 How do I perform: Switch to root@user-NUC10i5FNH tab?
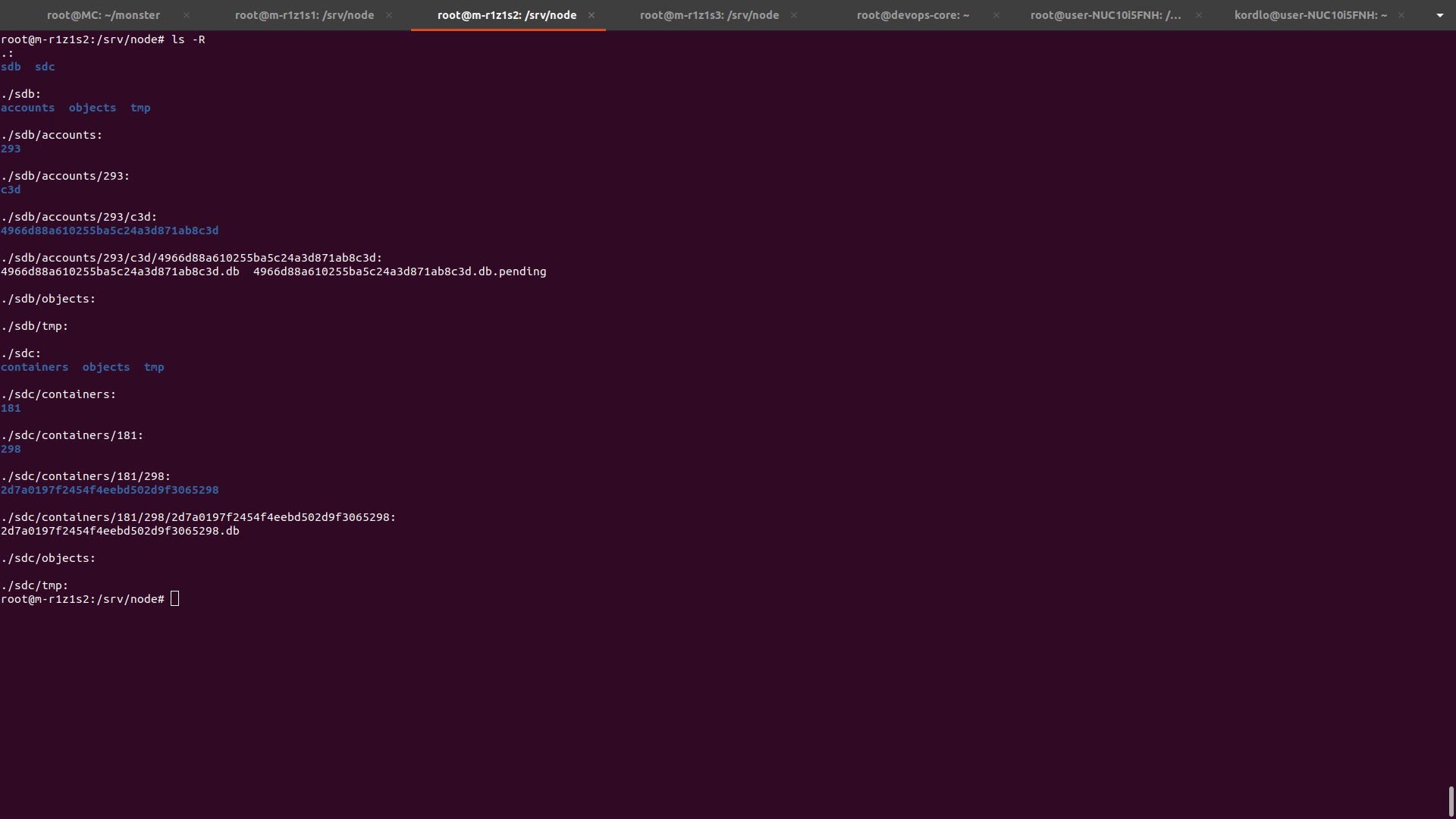(x=1105, y=15)
